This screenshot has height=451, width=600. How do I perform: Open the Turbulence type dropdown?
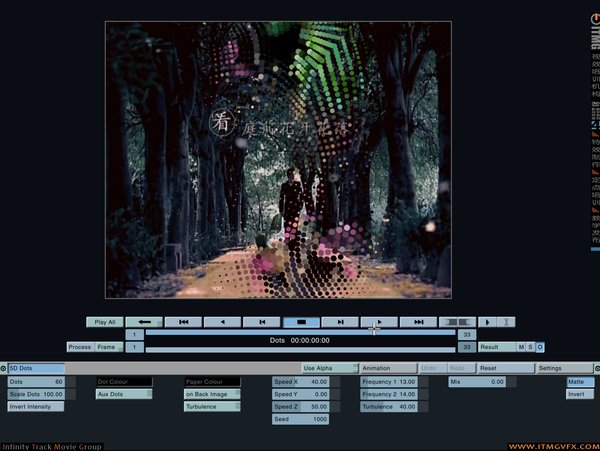[x=212, y=407]
